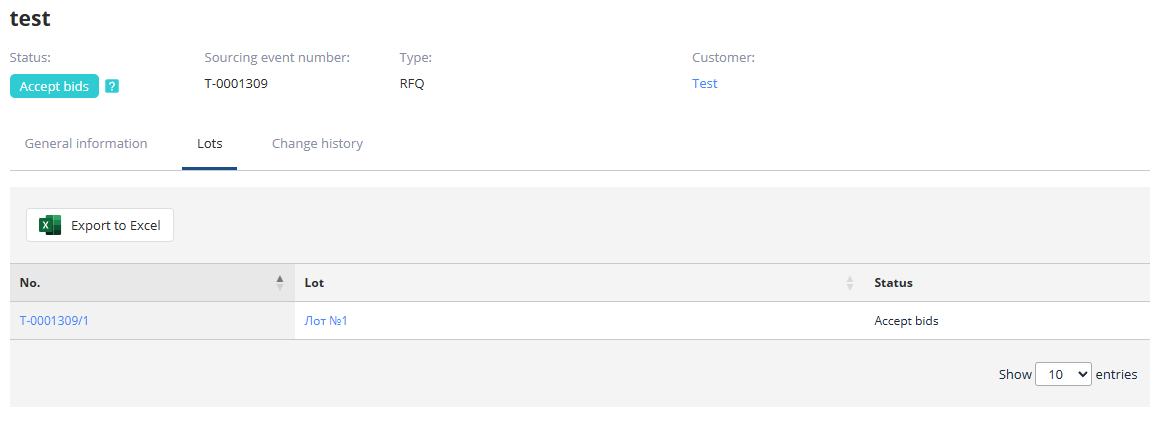Click the No. column sort arrows
1168x421 pixels.
point(280,283)
